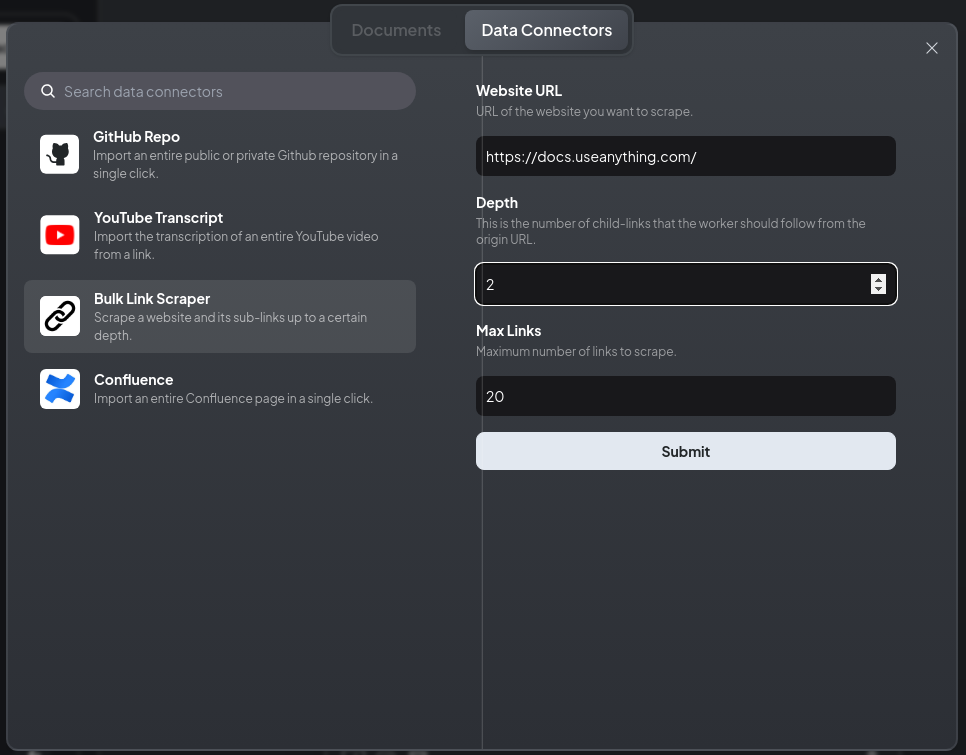The image size is (966, 755).
Task: Open the GitHub Repo connector
Action: [x=220, y=155]
